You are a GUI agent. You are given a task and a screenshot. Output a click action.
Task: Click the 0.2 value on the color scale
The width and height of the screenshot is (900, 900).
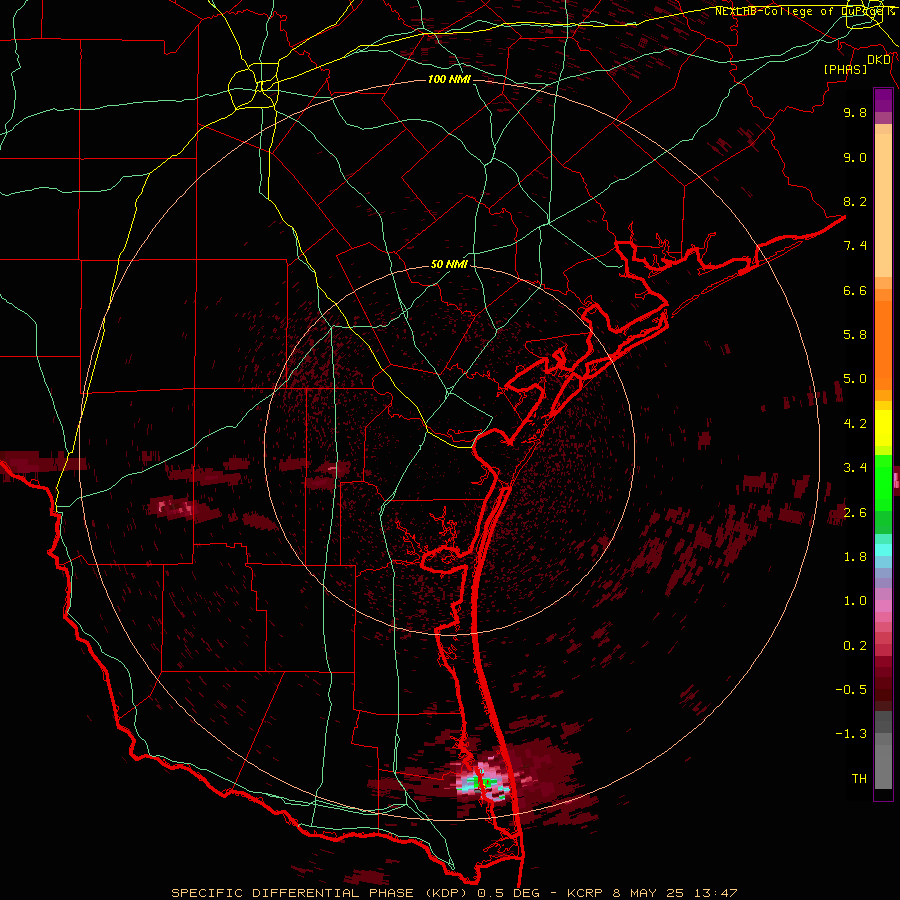click(x=855, y=646)
